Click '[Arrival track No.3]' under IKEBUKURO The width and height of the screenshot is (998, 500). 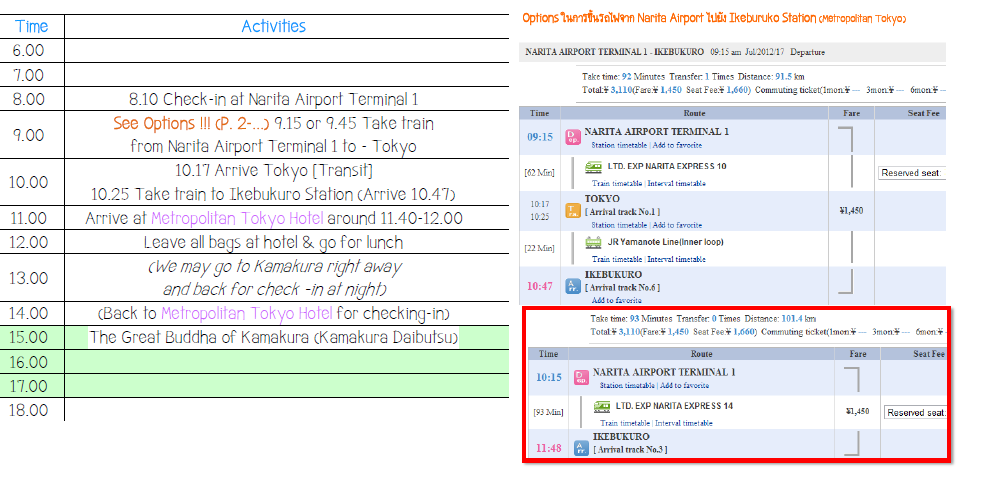[x=630, y=450]
